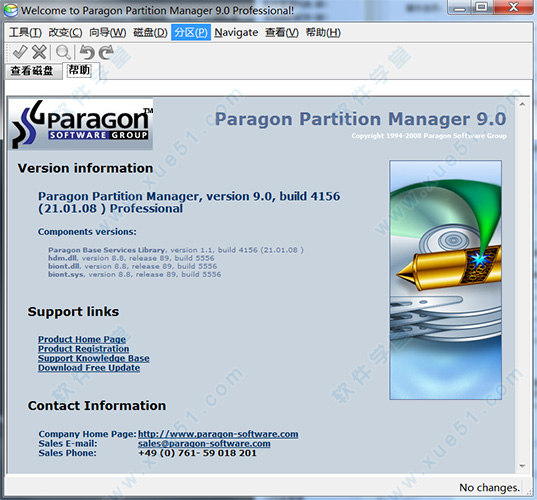537x500 pixels.
Task: Click the 'Version information' heading
Action: click(85, 168)
